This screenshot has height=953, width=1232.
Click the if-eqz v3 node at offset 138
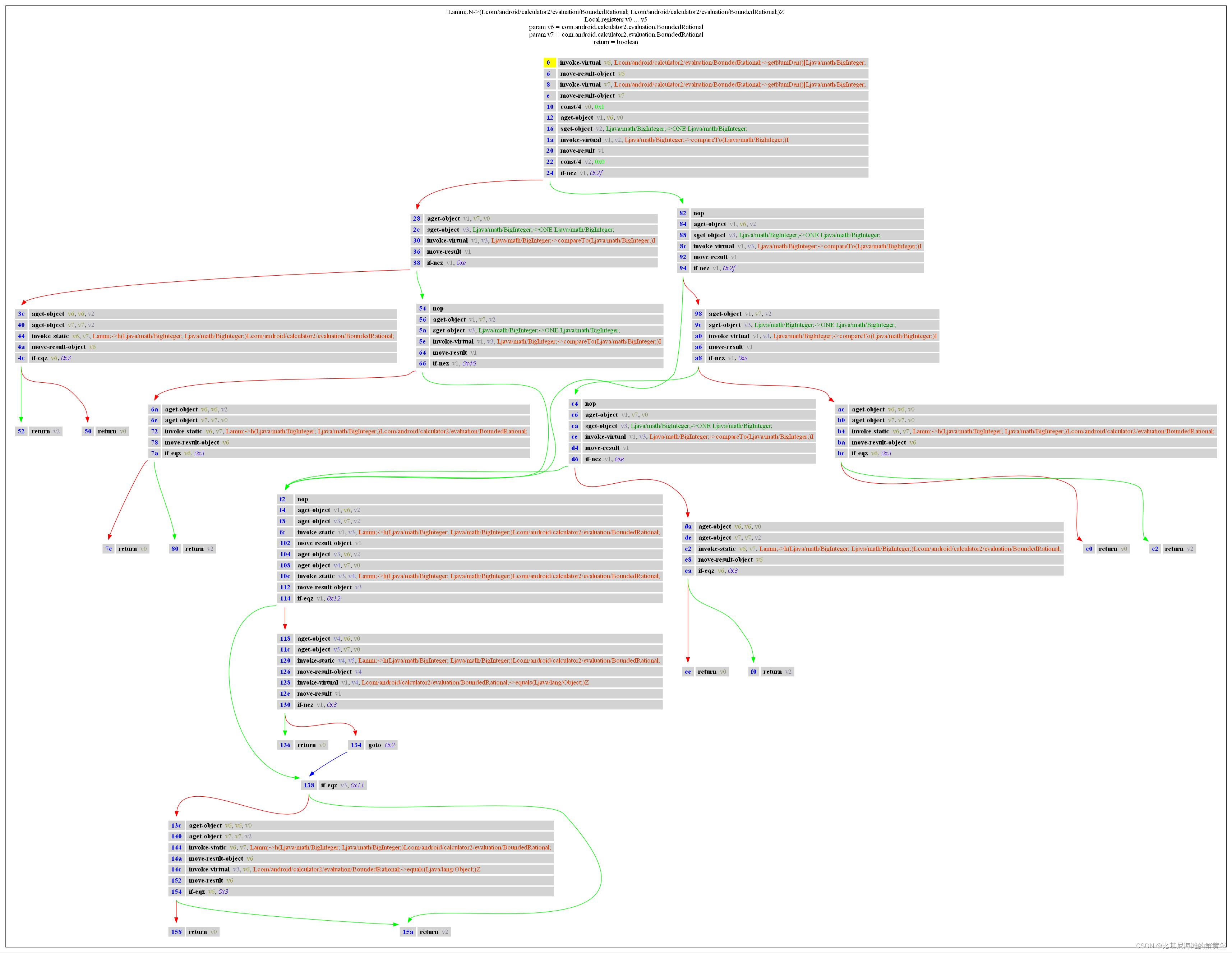point(342,786)
